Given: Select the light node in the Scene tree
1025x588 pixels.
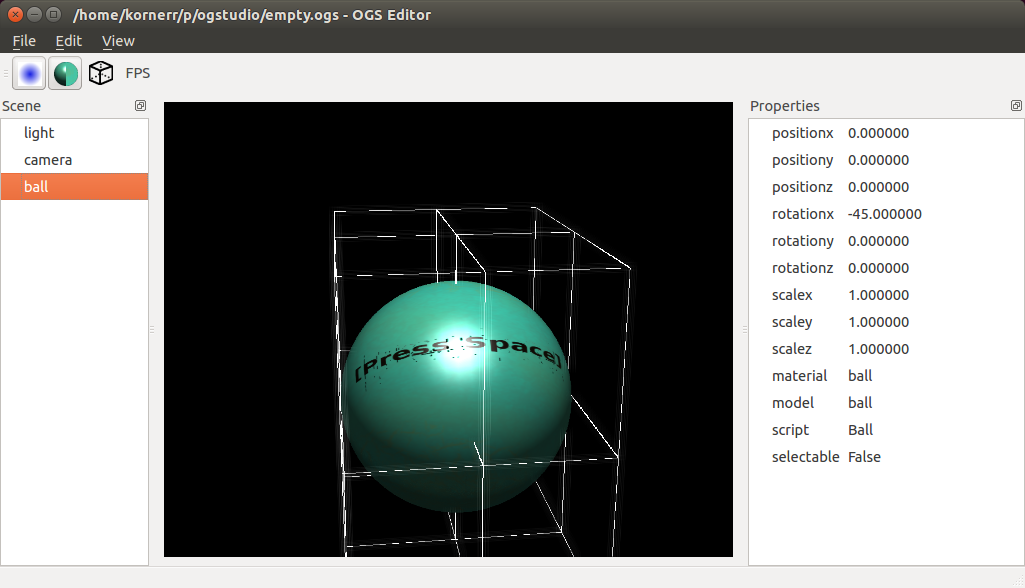Looking at the screenshot, I should [38, 132].
